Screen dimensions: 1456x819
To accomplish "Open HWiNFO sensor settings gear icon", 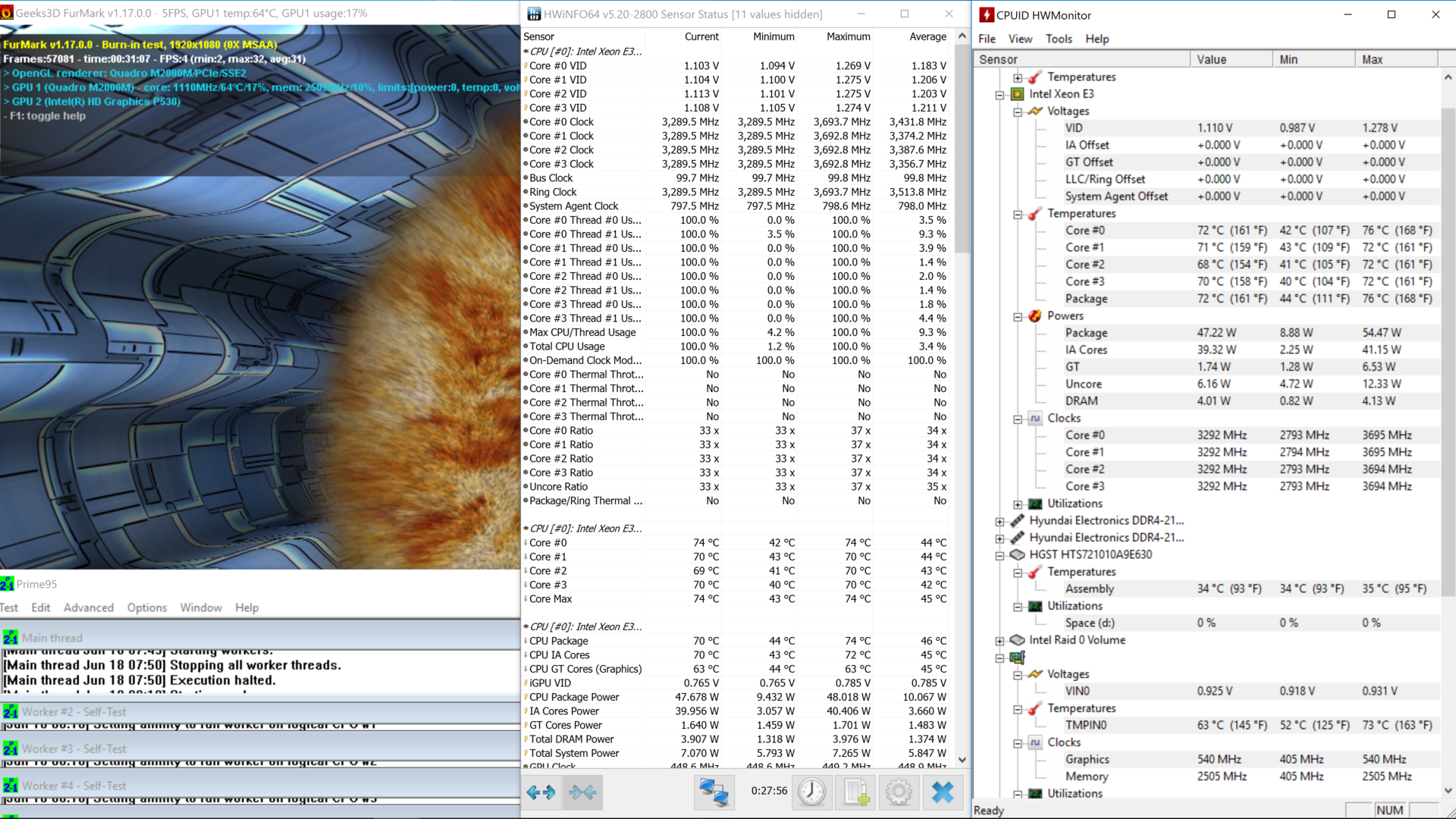I will 899,792.
